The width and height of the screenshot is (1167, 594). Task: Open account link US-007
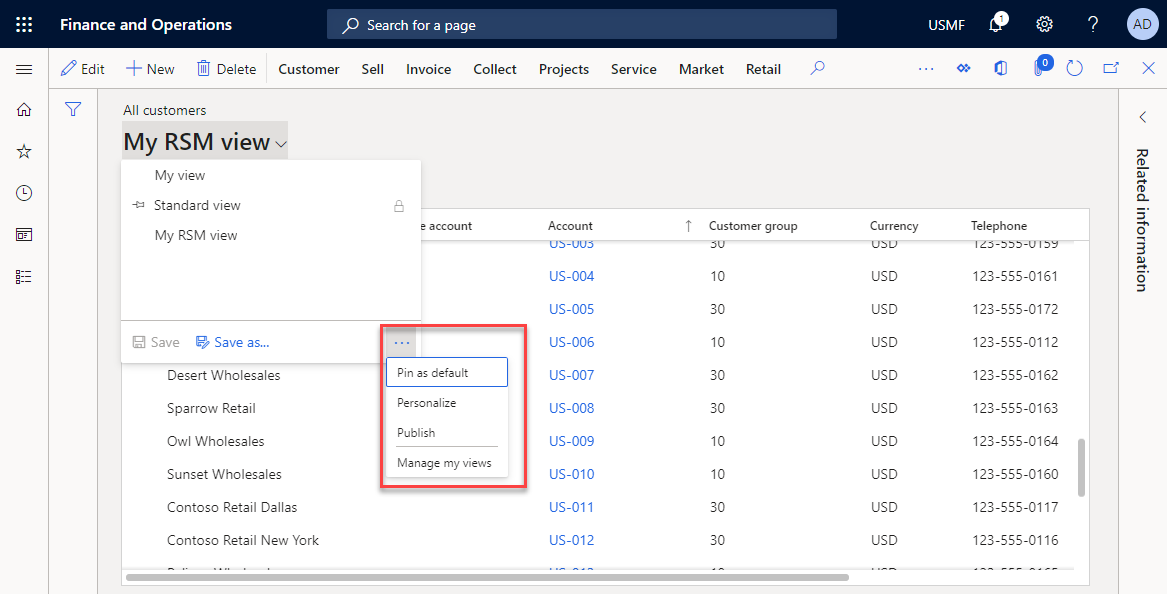(571, 375)
